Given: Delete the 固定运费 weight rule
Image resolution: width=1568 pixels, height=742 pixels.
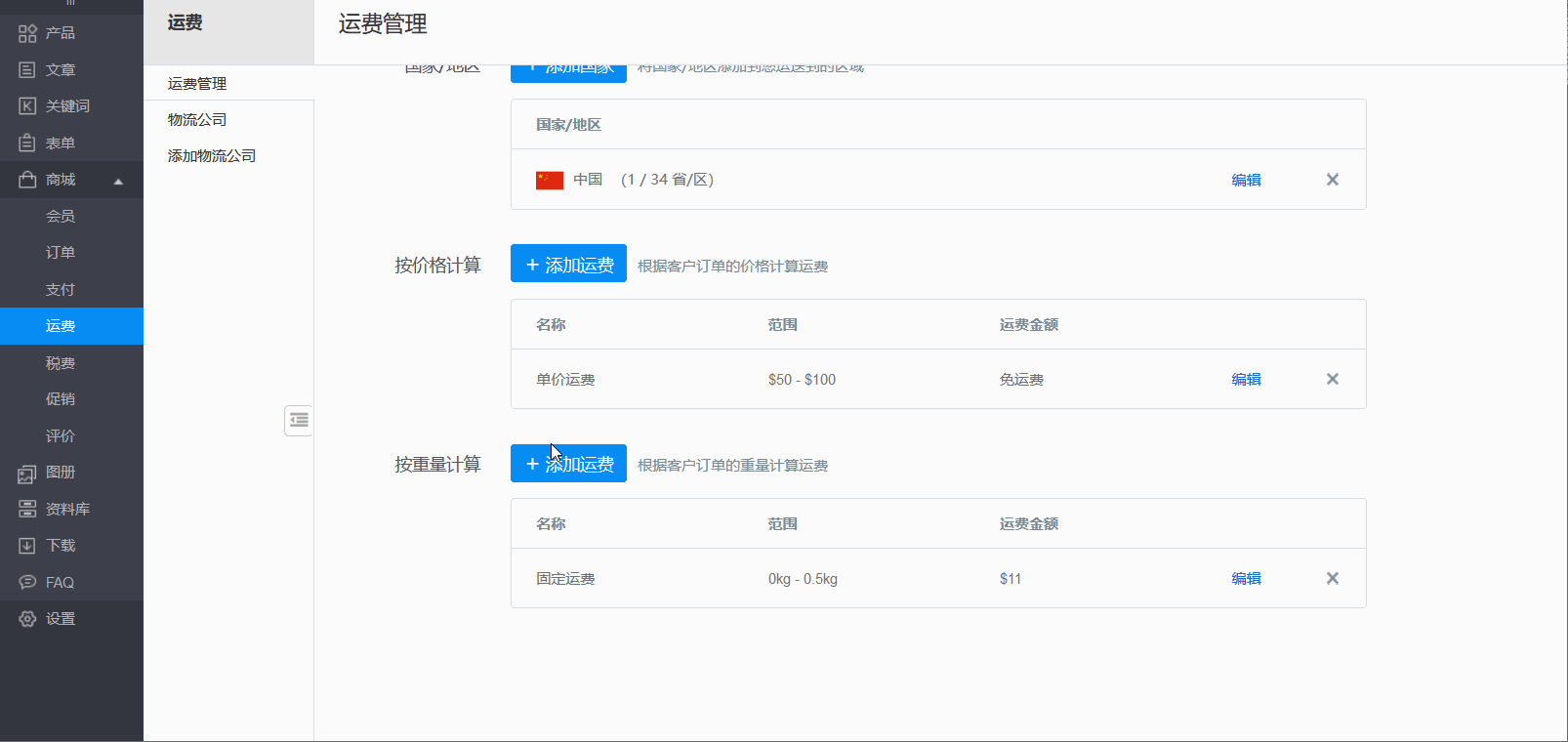Looking at the screenshot, I should click(1332, 578).
